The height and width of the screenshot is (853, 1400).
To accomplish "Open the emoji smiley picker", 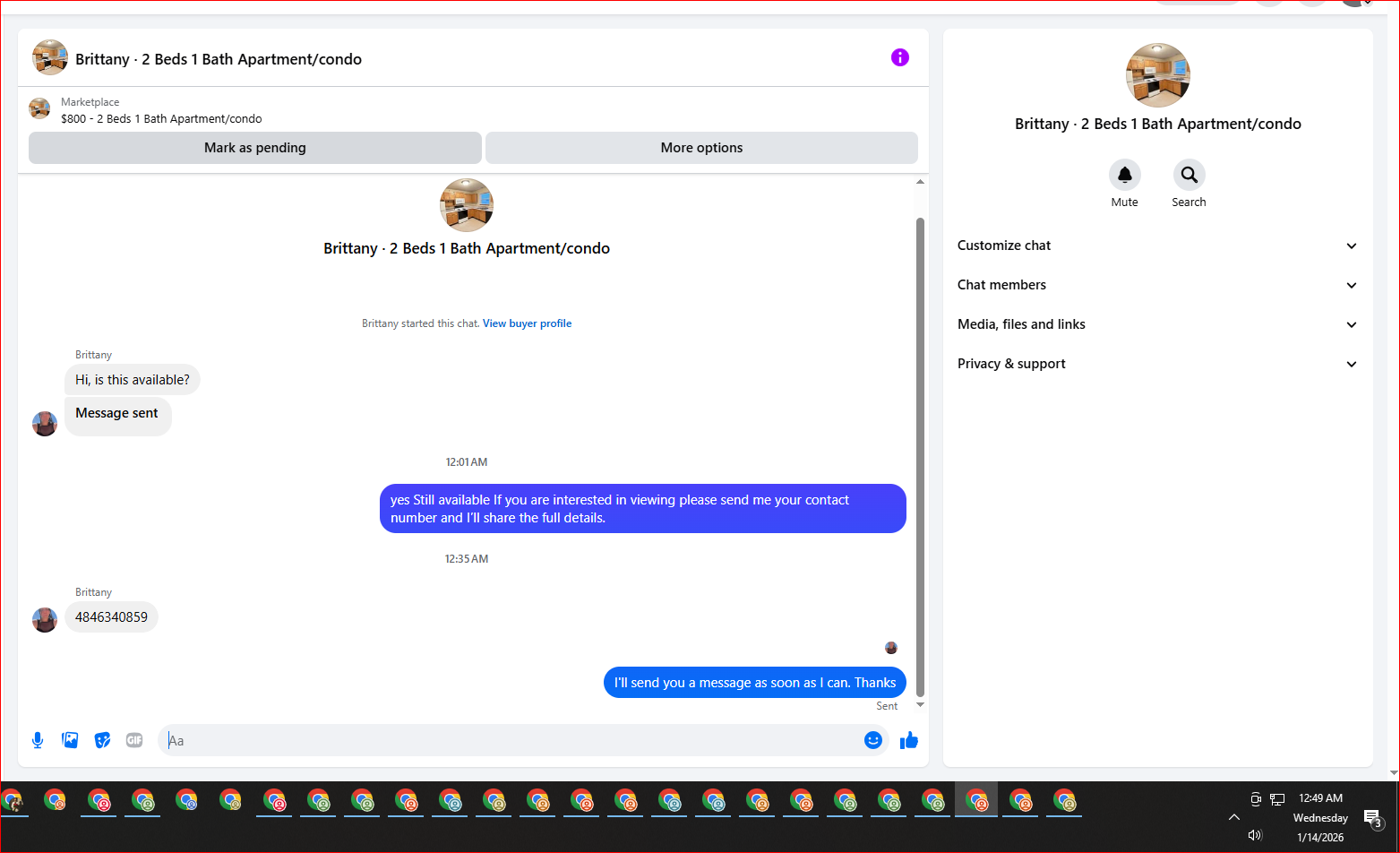I will click(873, 740).
